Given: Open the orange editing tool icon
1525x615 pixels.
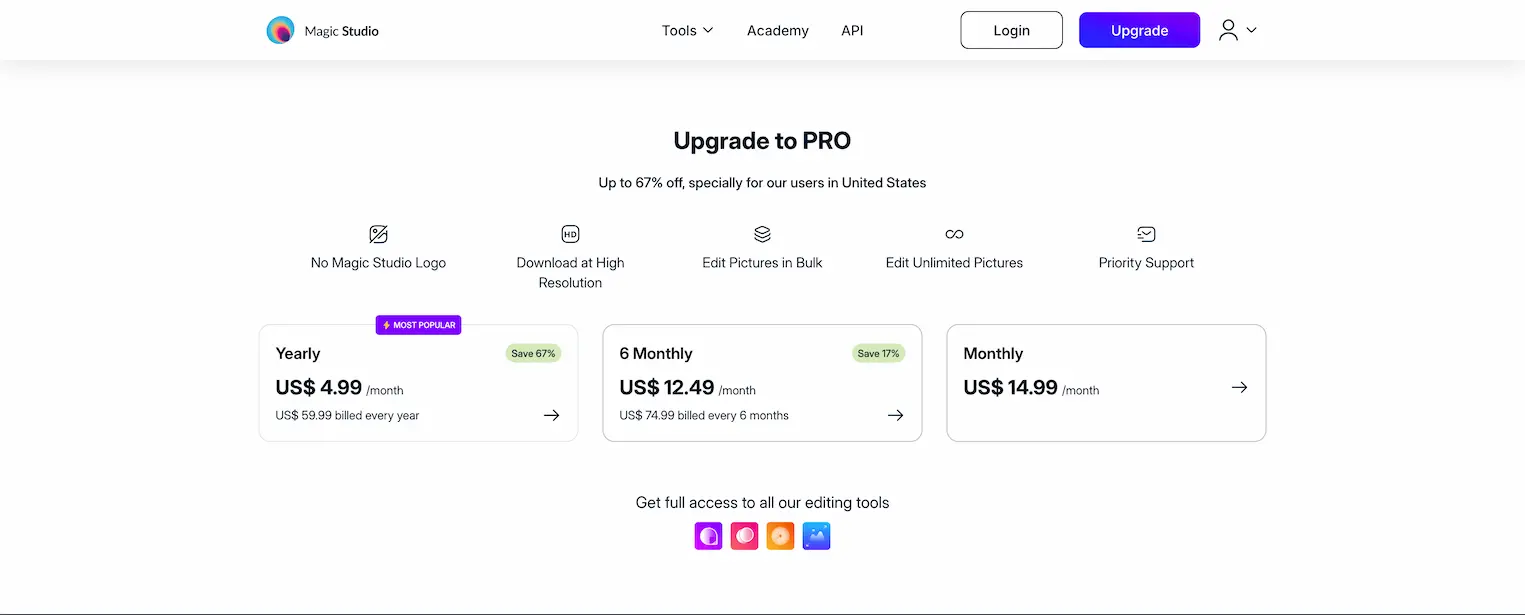Looking at the screenshot, I should click(x=780, y=536).
